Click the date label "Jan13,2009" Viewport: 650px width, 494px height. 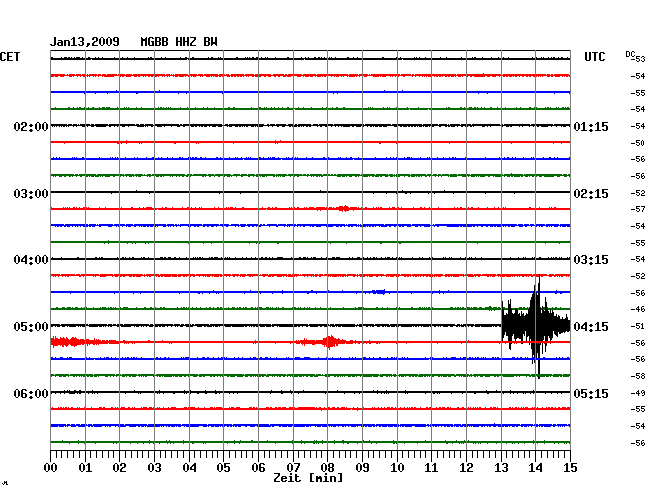coord(85,42)
